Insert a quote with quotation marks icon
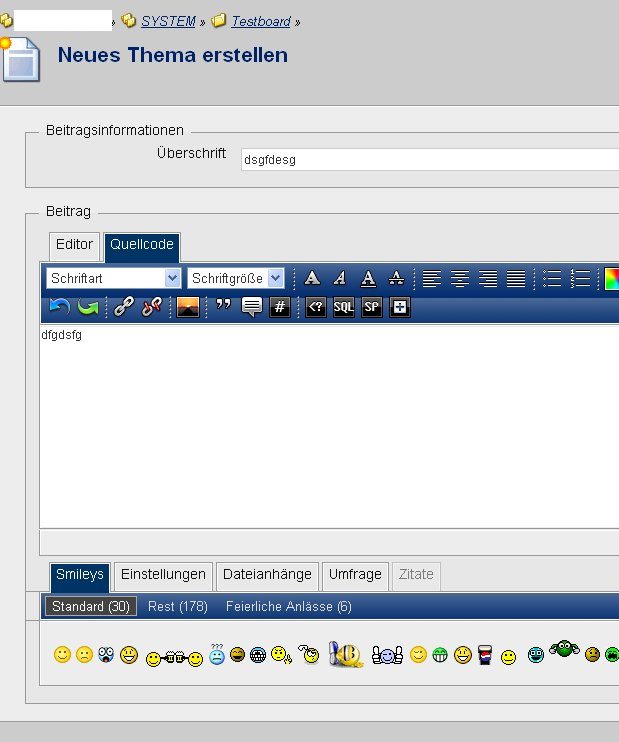The width and height of the screenshot is (619, 742). [223, 305]
